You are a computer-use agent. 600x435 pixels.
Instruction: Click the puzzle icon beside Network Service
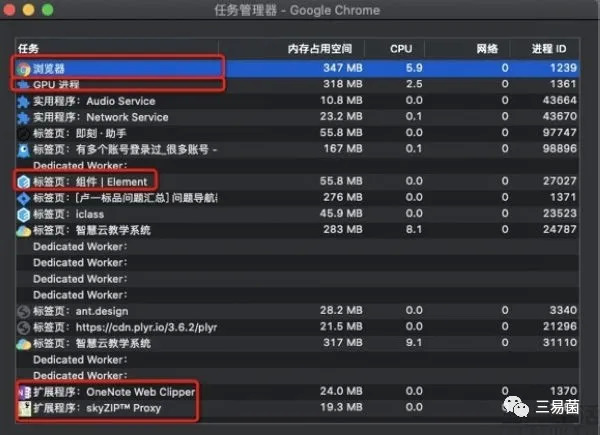click(x=24, y=117)
